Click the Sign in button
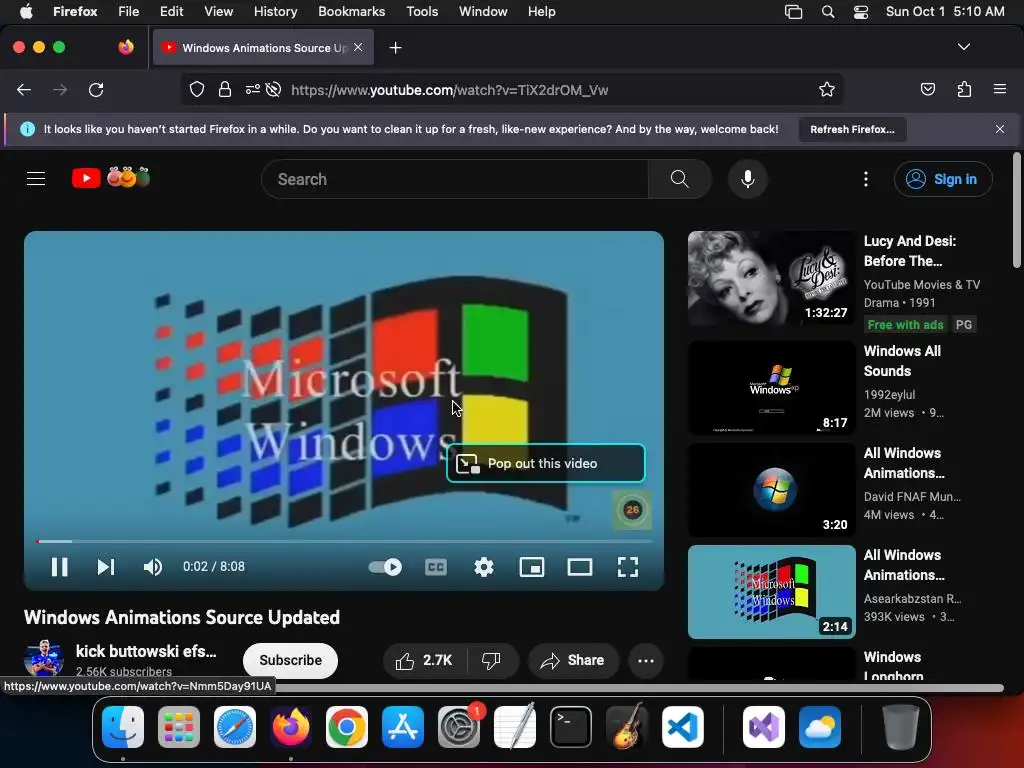The width and height of the screenshot is (1024, 768). 943,179
